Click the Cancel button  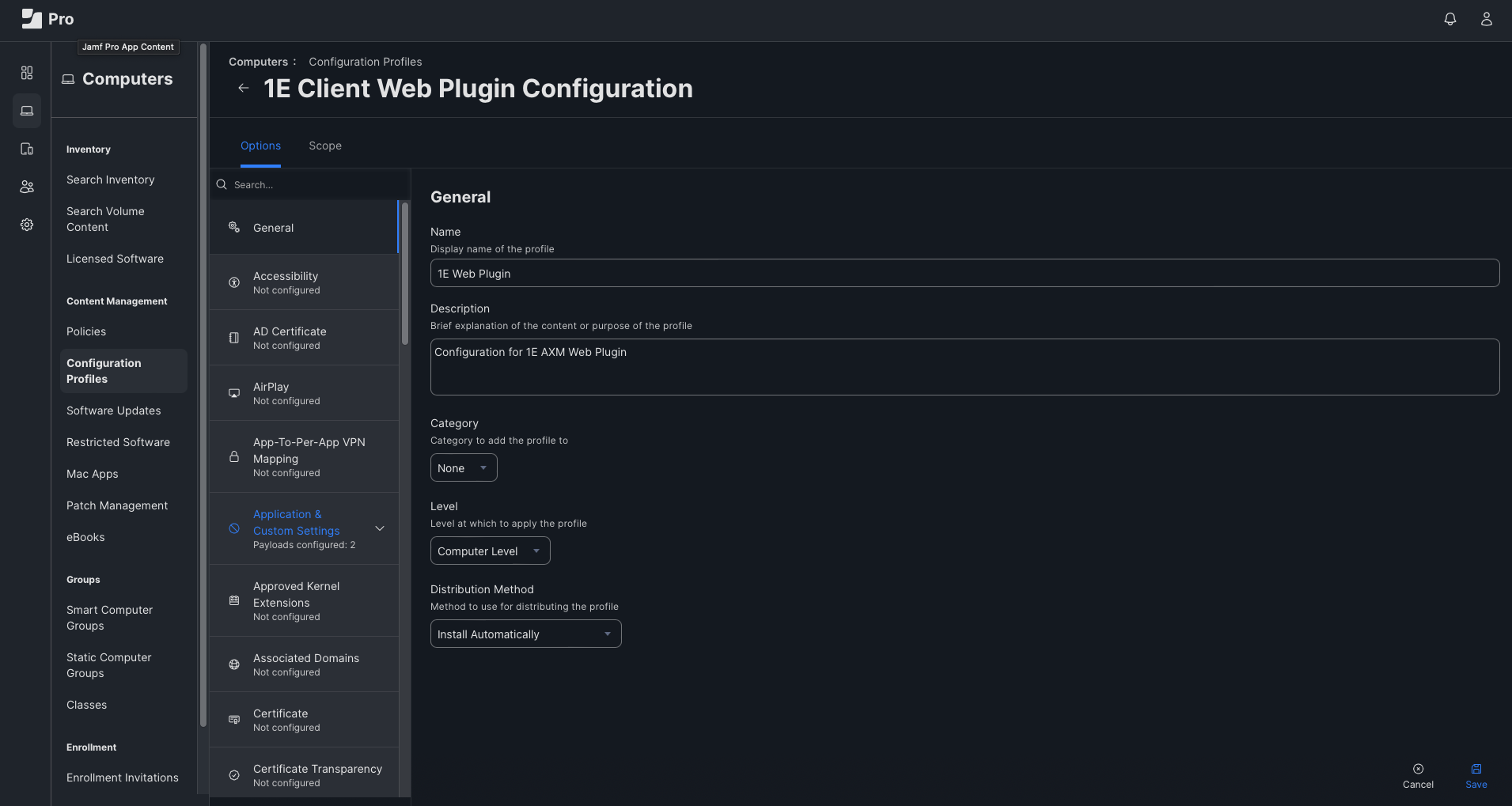coord(1418,776)
